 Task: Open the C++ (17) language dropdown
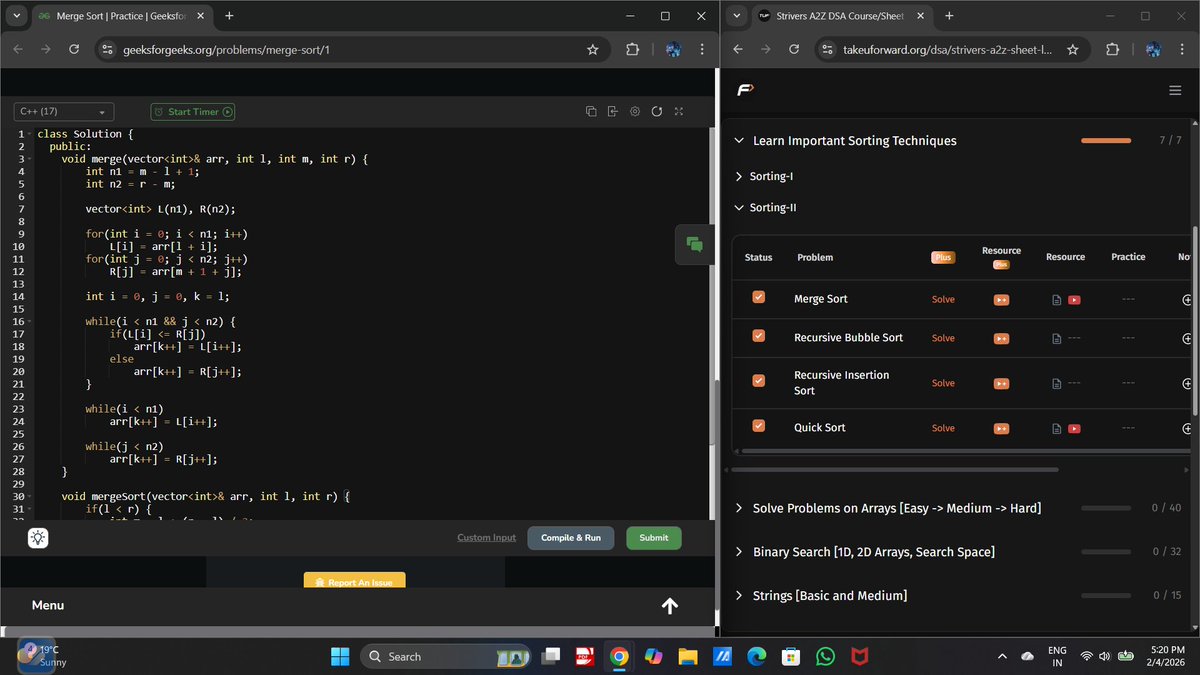tap(64, 112)
